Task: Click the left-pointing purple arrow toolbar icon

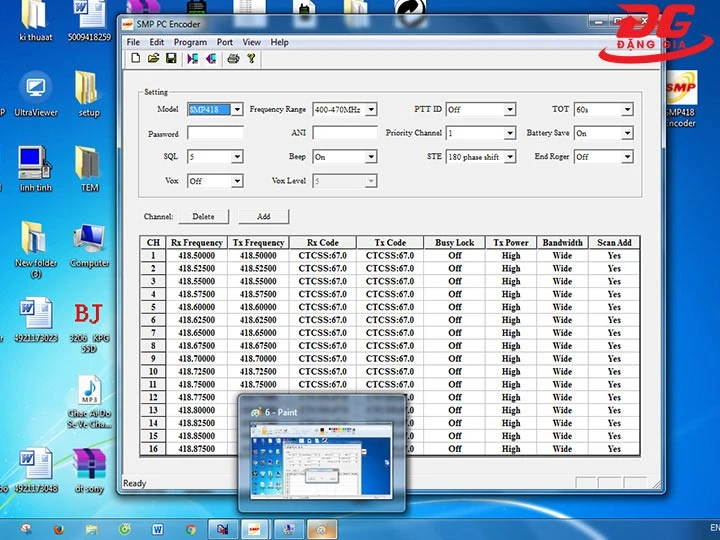Action: pos(210,59)
